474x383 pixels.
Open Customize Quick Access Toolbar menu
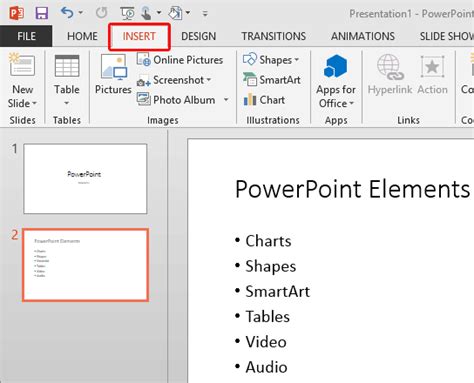point(205,14)
